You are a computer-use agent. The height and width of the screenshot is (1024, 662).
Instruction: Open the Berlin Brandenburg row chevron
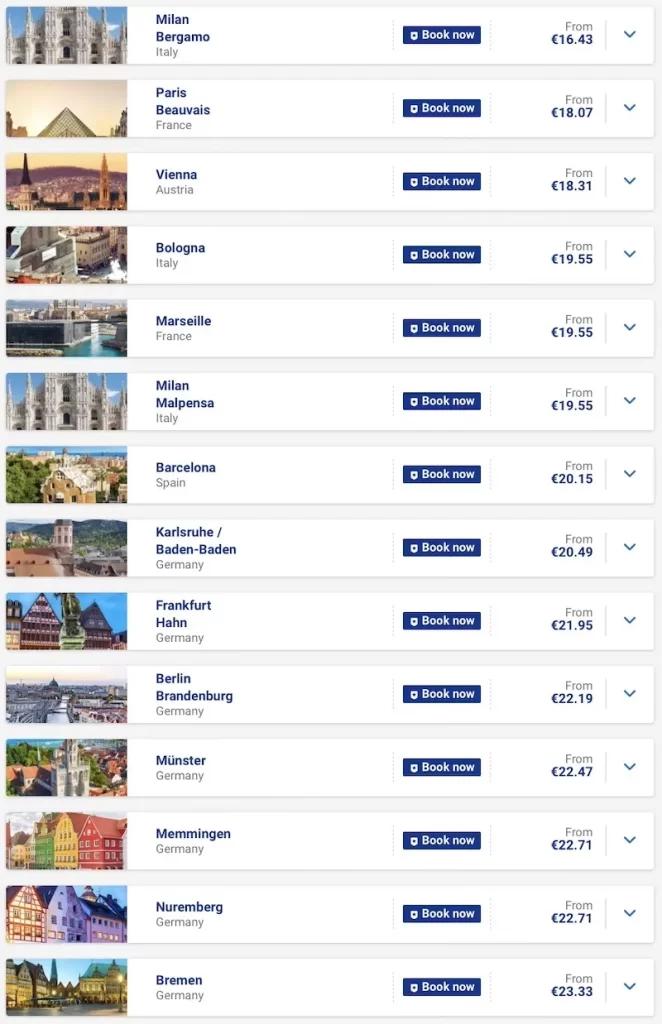click(x=629, y=694)
